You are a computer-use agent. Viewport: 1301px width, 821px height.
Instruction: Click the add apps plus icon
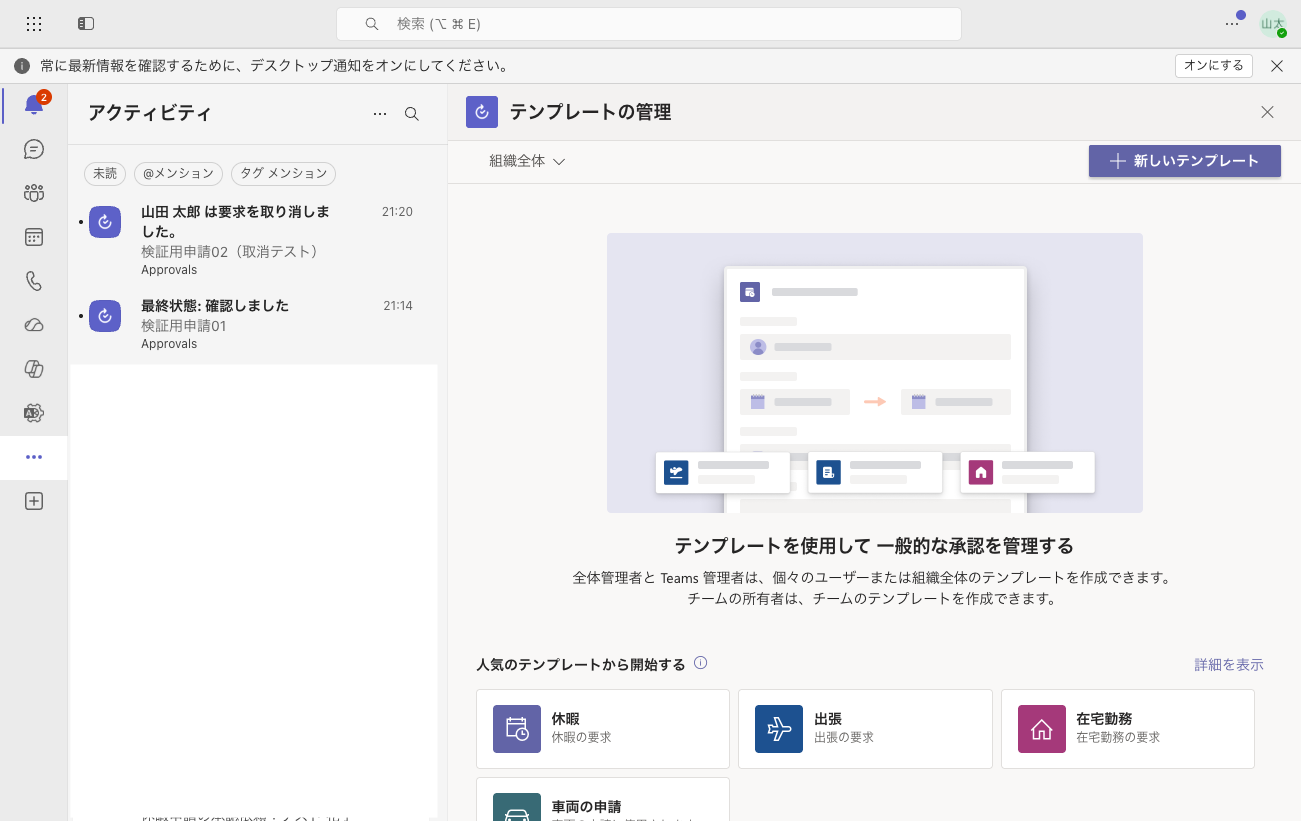tap(34, 501)
